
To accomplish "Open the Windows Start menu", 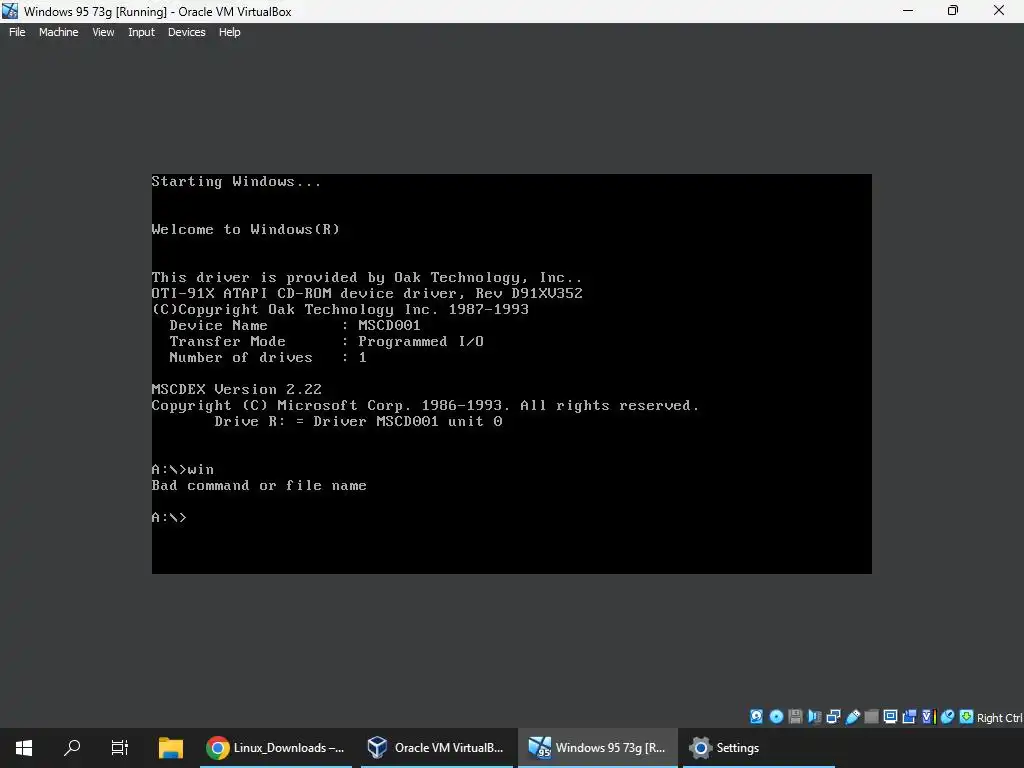I will (24, 748).
